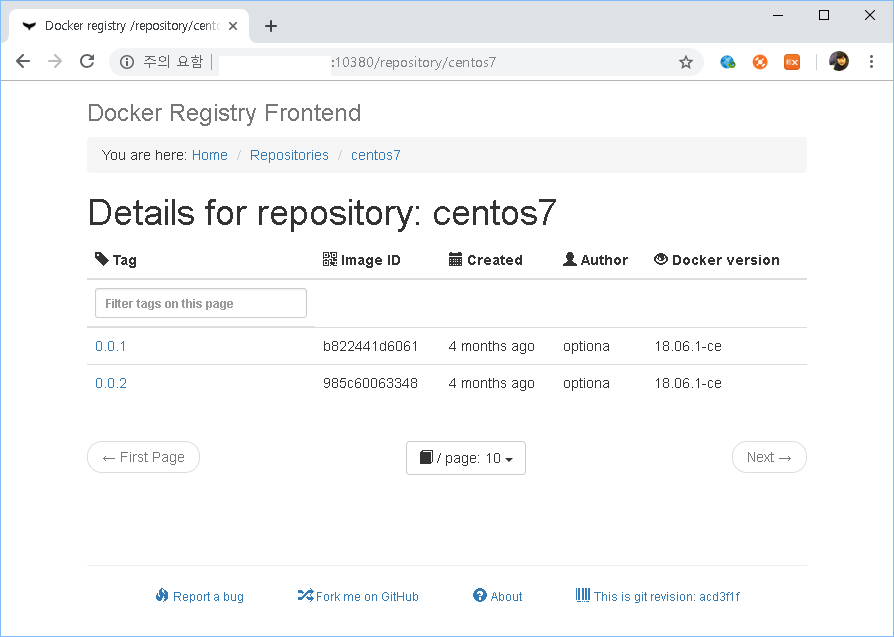Click the centos7 breadcrumb link
894x637 pixels.
tap(376, 155)
